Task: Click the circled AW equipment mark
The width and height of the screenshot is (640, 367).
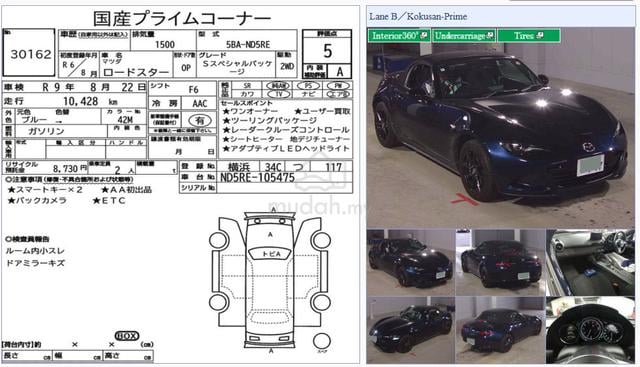Action: pos(278,86)
